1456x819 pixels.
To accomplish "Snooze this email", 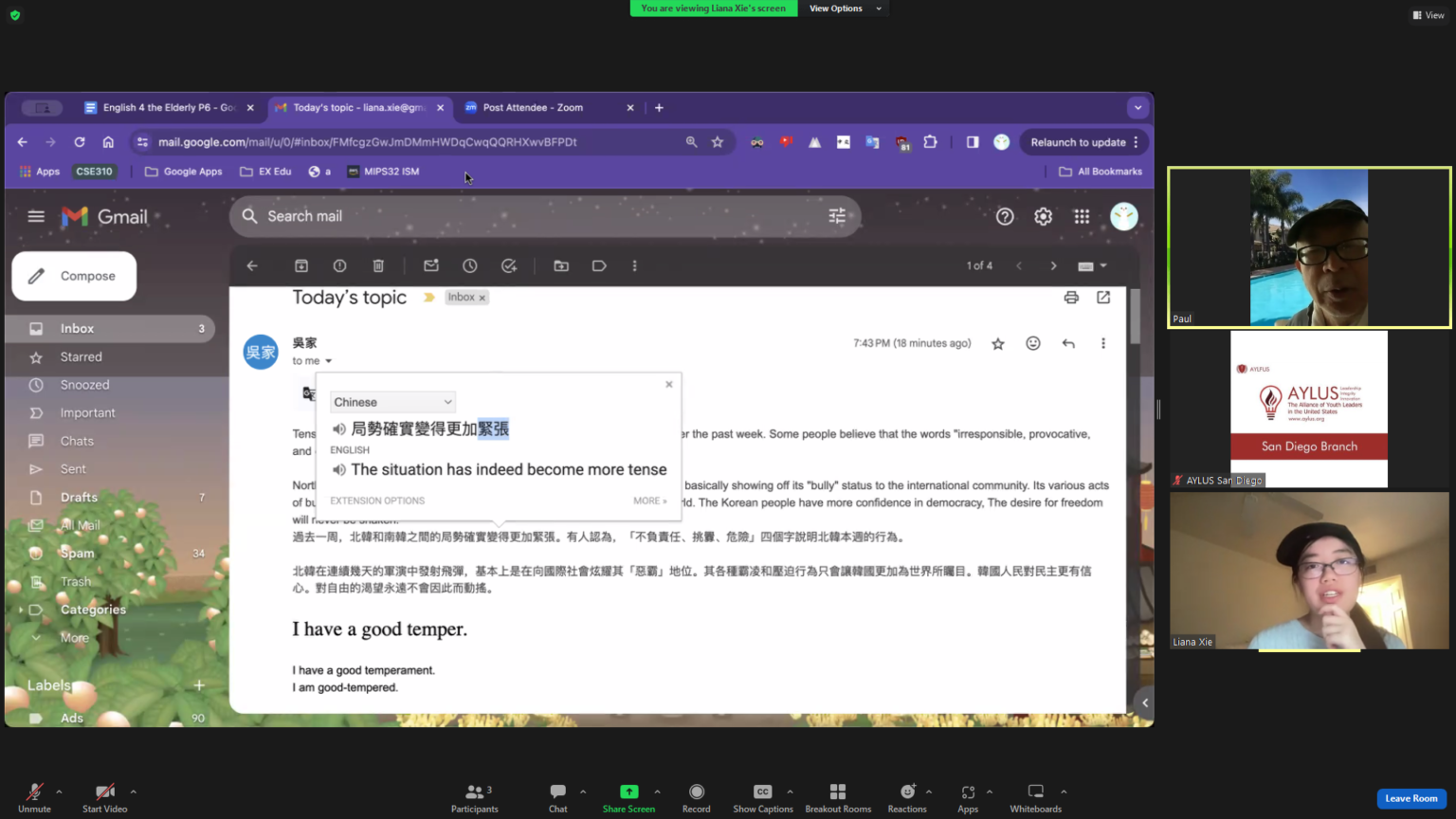I will [x=470, y=266].
